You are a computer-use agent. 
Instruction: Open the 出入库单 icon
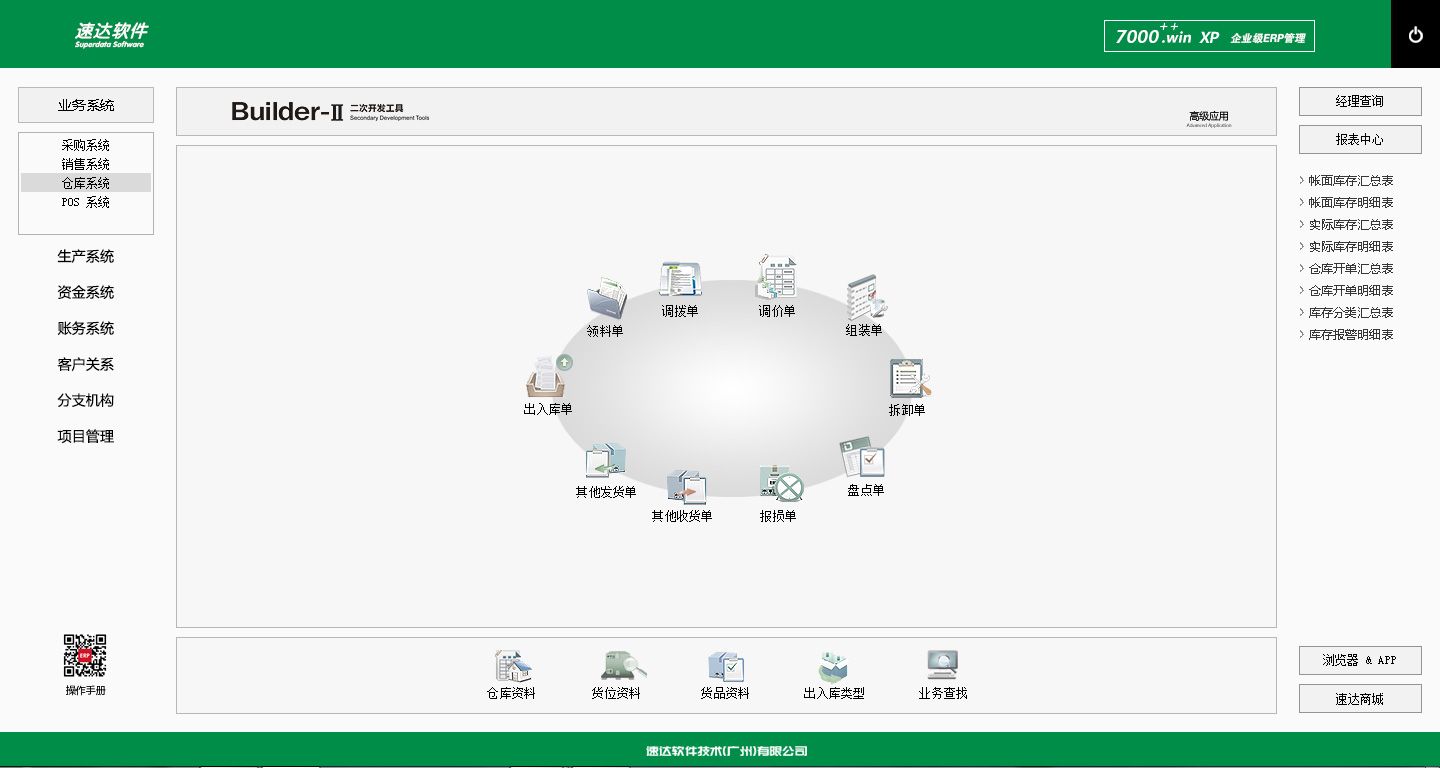point(548,377)
